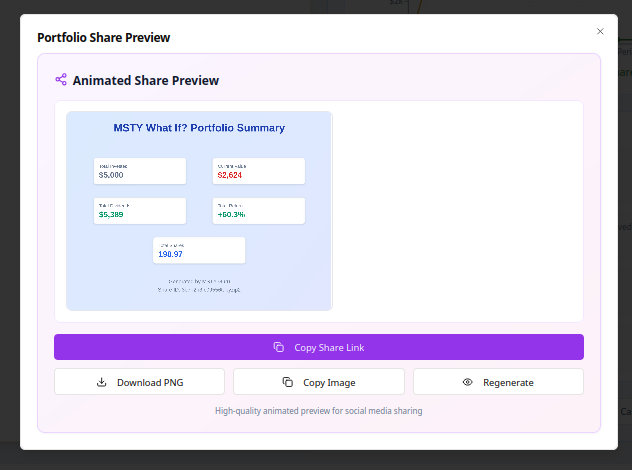Click the 198.97 shares card
Viewport: 632px width, 470px height.
tap(199, 250)
